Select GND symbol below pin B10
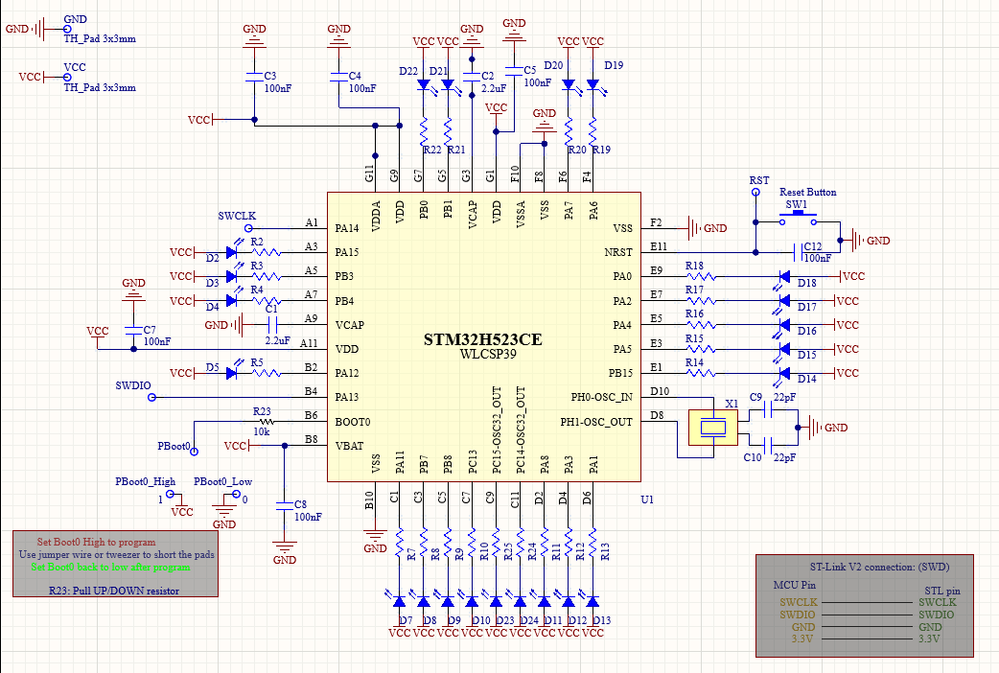This screenshot has height=673, width=999. [375, 535]
